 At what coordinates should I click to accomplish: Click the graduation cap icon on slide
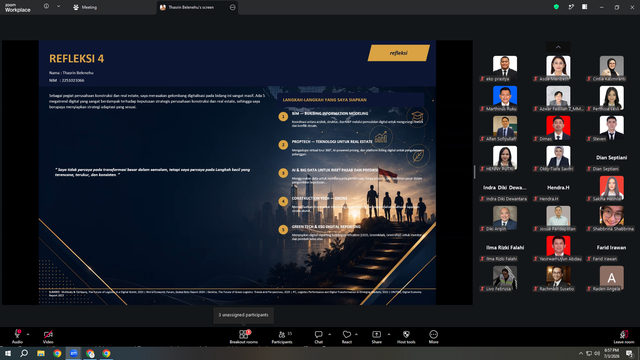417,117
